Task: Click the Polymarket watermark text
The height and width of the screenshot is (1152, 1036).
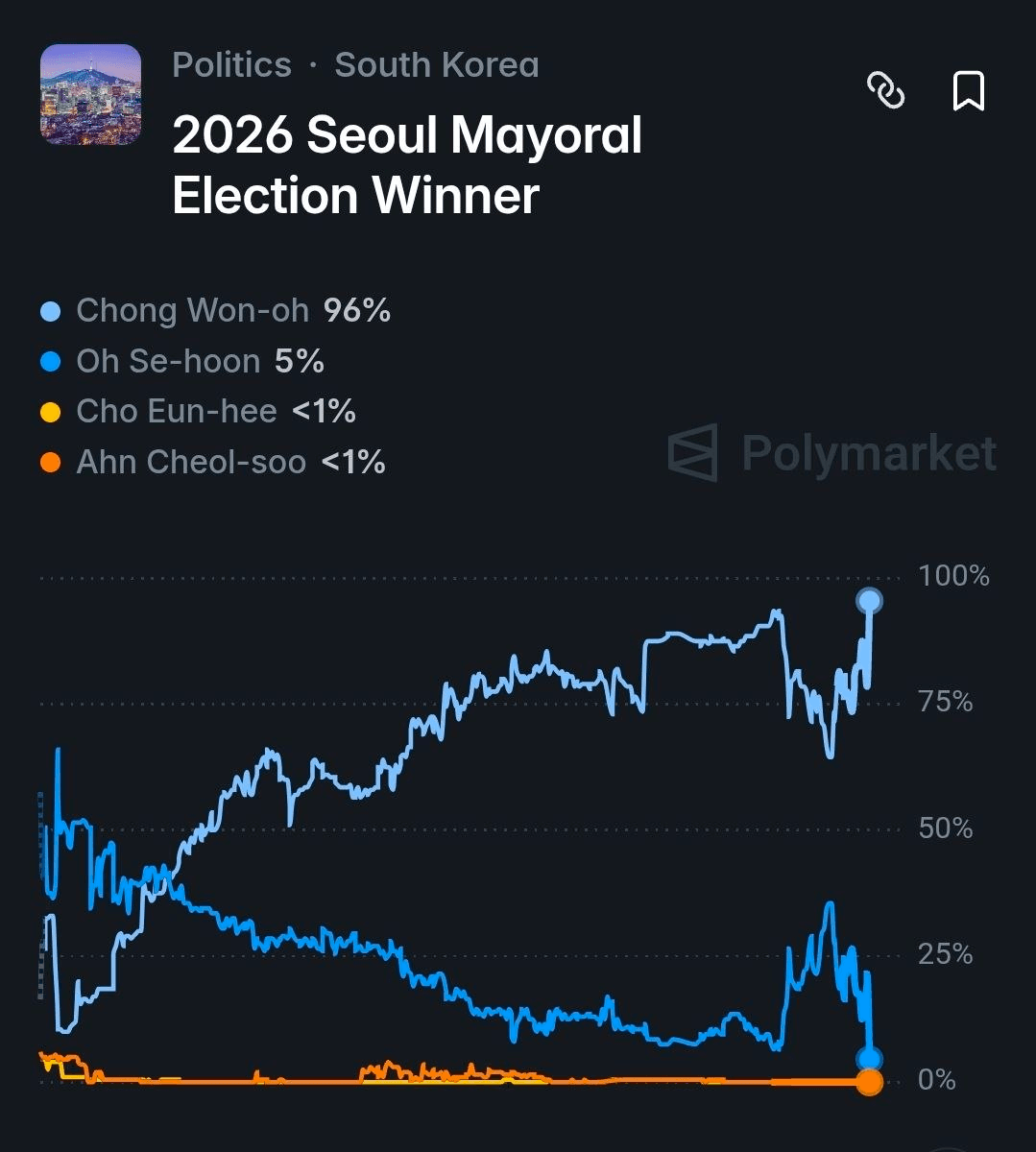Action: (x=869, y=452)
